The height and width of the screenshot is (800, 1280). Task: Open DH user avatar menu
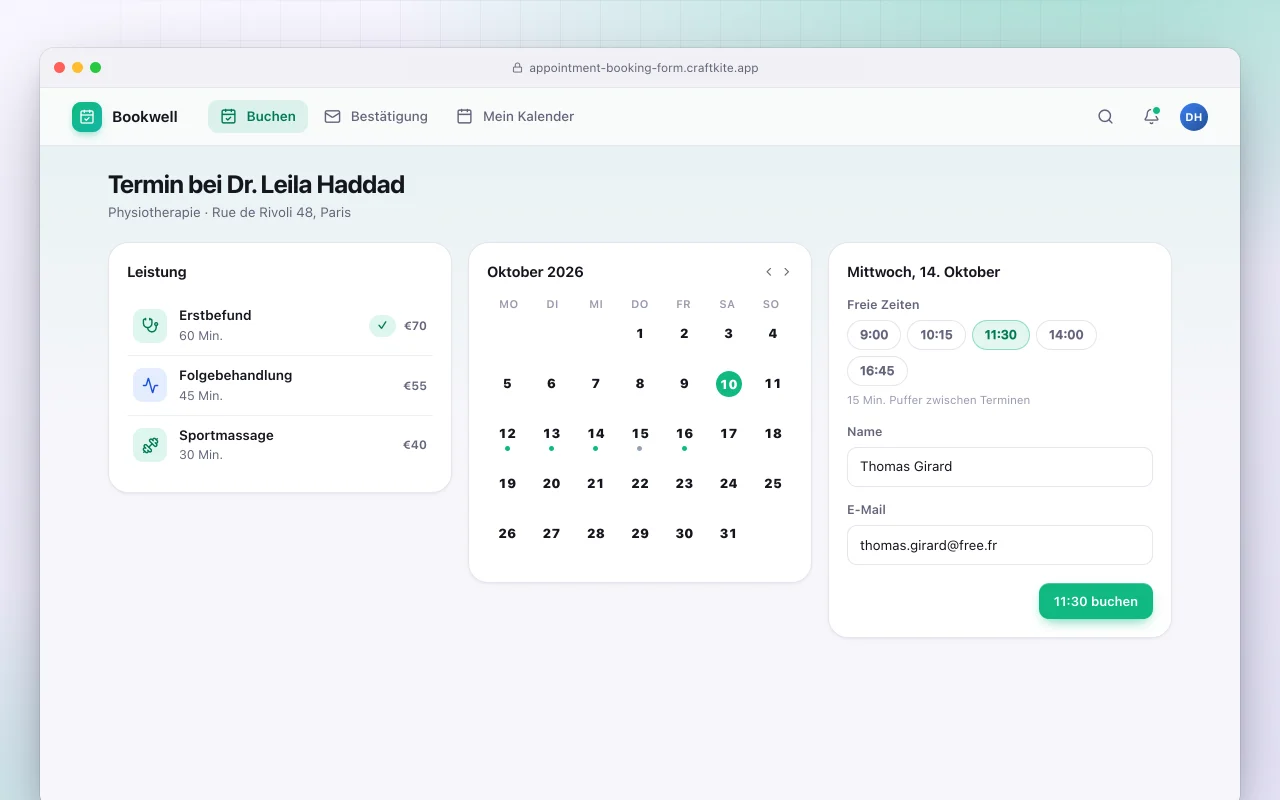[1194, 117]
